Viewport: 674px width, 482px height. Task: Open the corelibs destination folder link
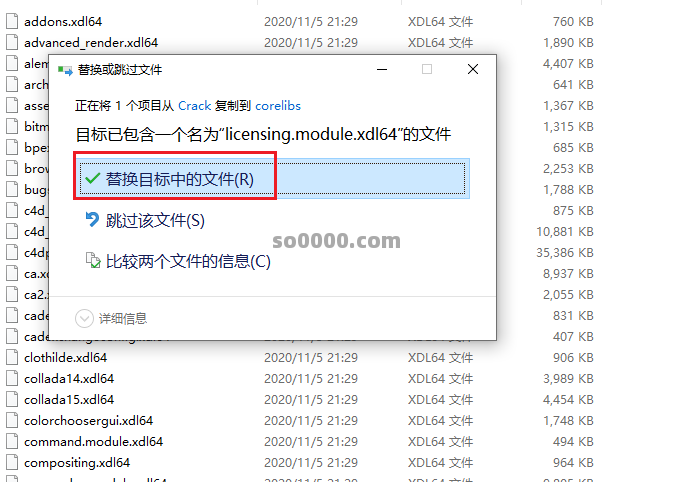coord(278,105)
